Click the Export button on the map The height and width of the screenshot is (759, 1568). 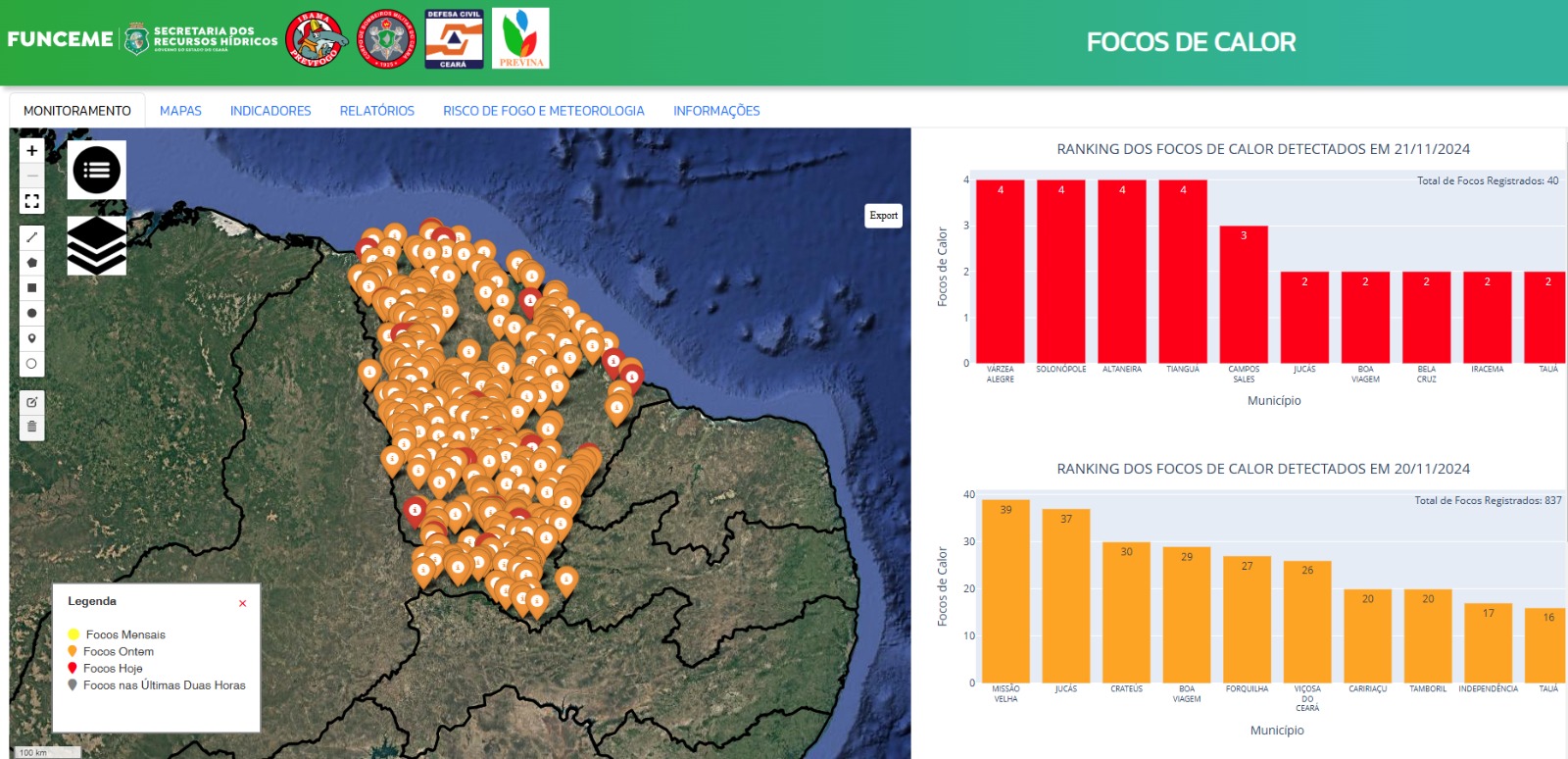point(883,216)
